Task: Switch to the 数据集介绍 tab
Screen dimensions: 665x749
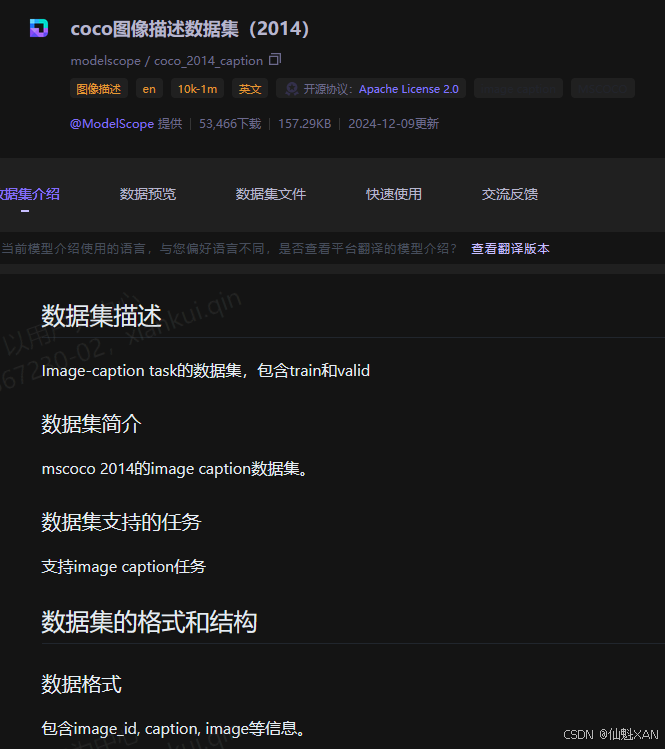Action: [x=30, y=194]
